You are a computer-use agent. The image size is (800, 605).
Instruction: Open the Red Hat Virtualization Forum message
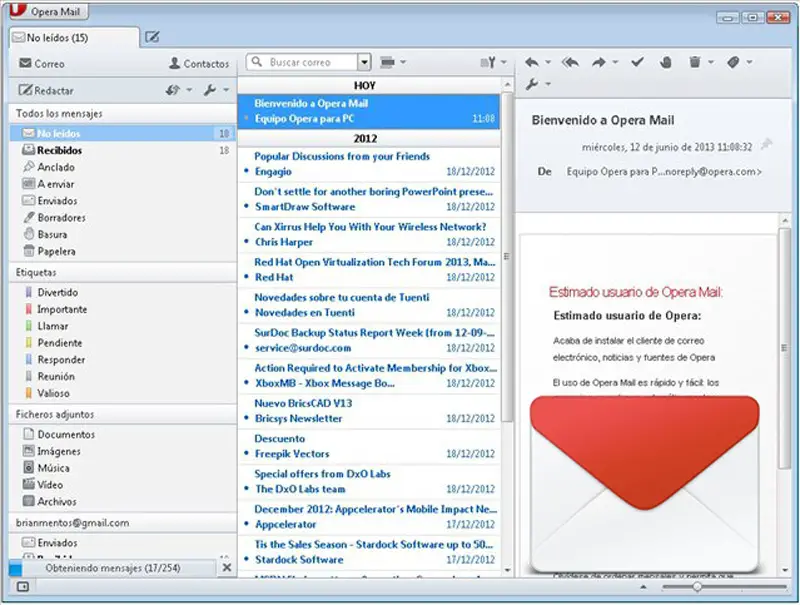click(x=369, y=269)
